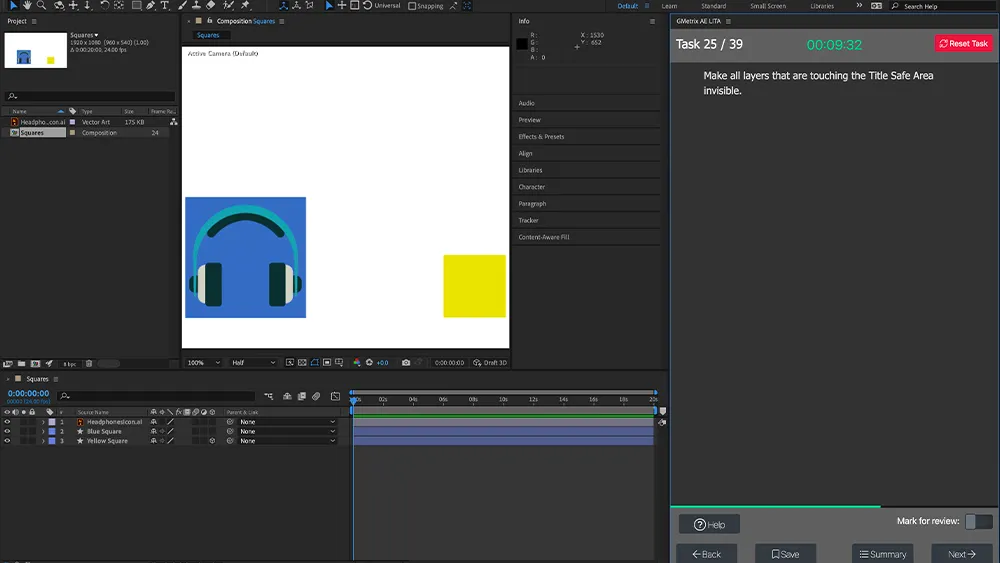The width and height of the screenshot is (1000, 563).
Task: Toggle Mark for review switch
Action: [x=978, y=521]
